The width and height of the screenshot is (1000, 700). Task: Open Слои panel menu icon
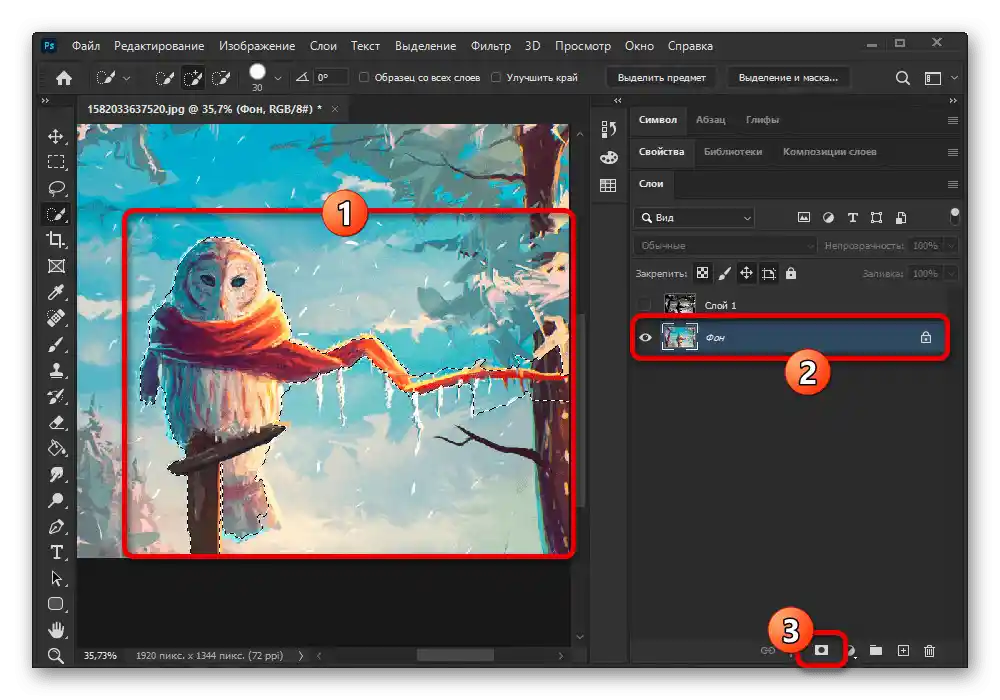point(953,184)
